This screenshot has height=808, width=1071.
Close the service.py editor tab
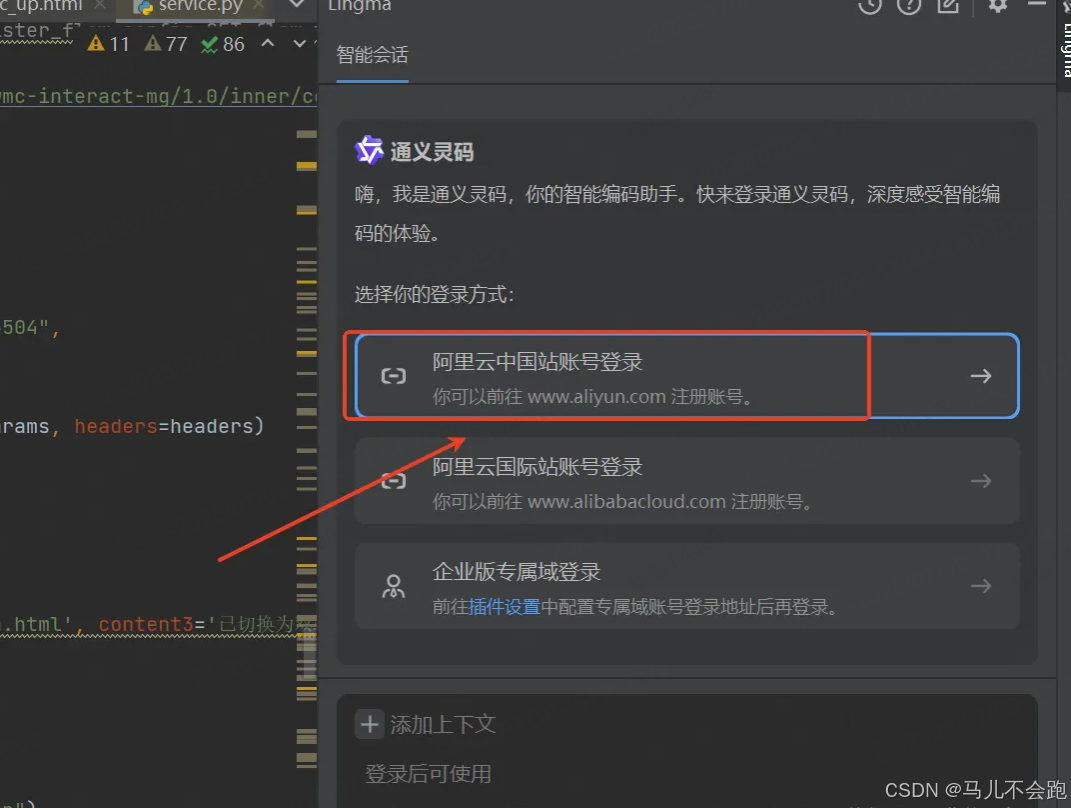pos(258,5)
